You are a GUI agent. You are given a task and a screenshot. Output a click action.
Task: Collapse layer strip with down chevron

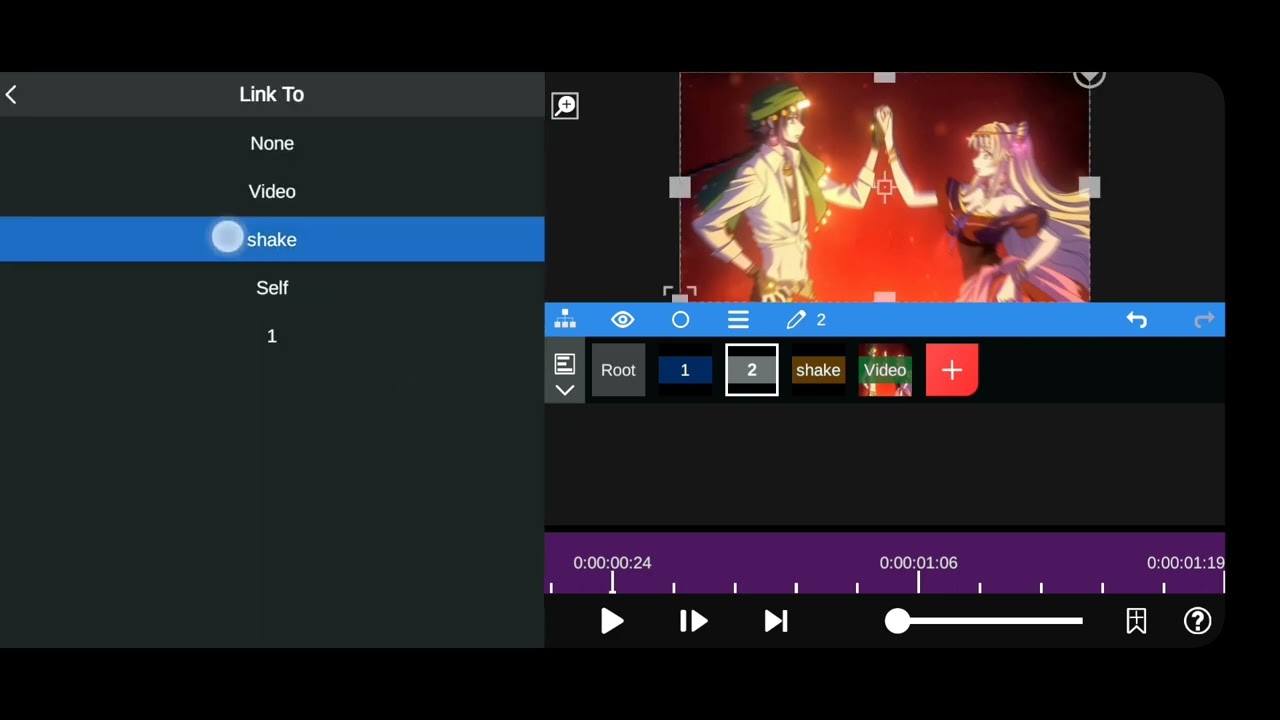[565, 390]
